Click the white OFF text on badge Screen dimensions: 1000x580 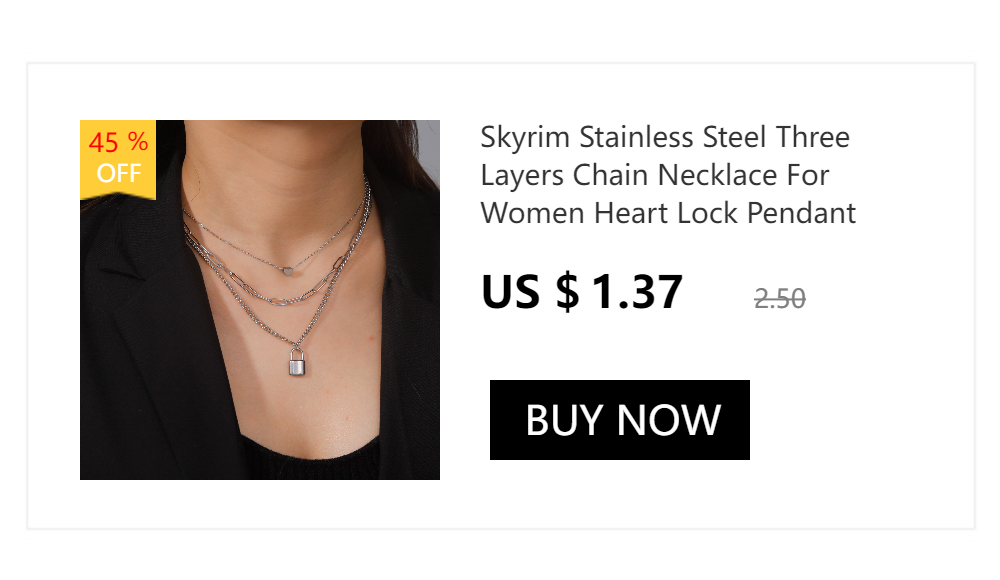point(119,174)
